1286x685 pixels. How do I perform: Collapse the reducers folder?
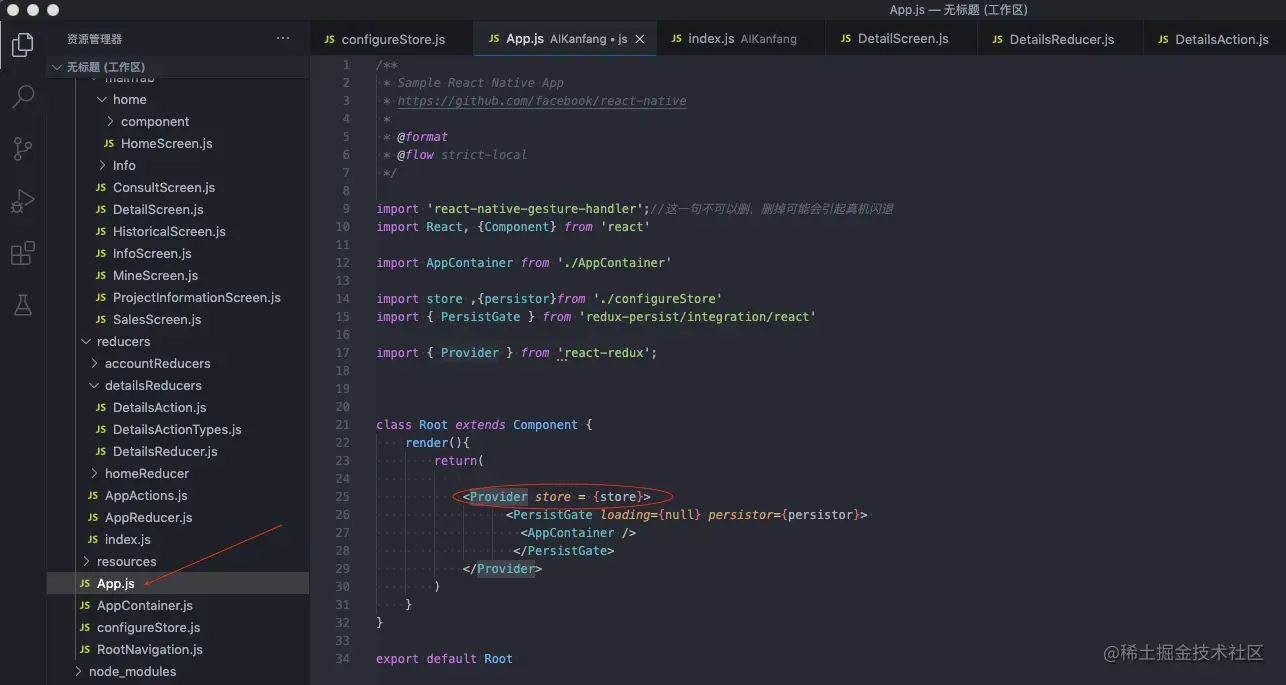[x=178, y=341]
